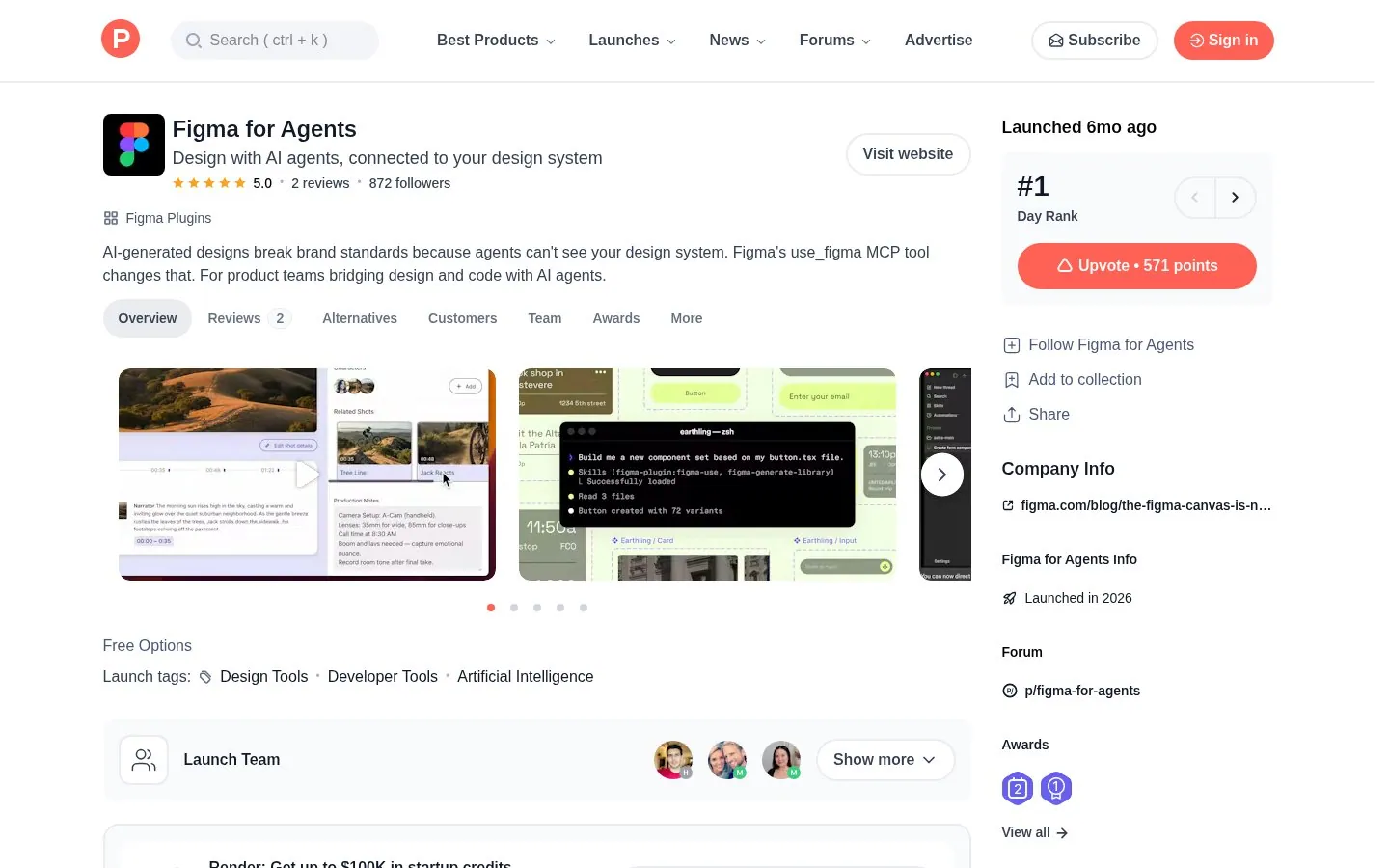The height and width of the screenshot is (868, 1389).
Task: Open the second award badge icon
Action: coord(1056,789)
